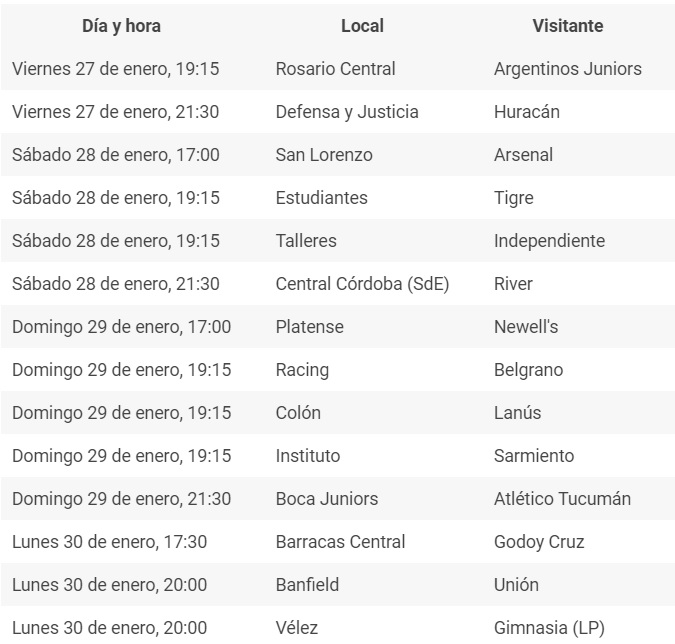Click the Newell's visitor cell
This screenshot has width=675, height=644.
[x=526, y=327]
